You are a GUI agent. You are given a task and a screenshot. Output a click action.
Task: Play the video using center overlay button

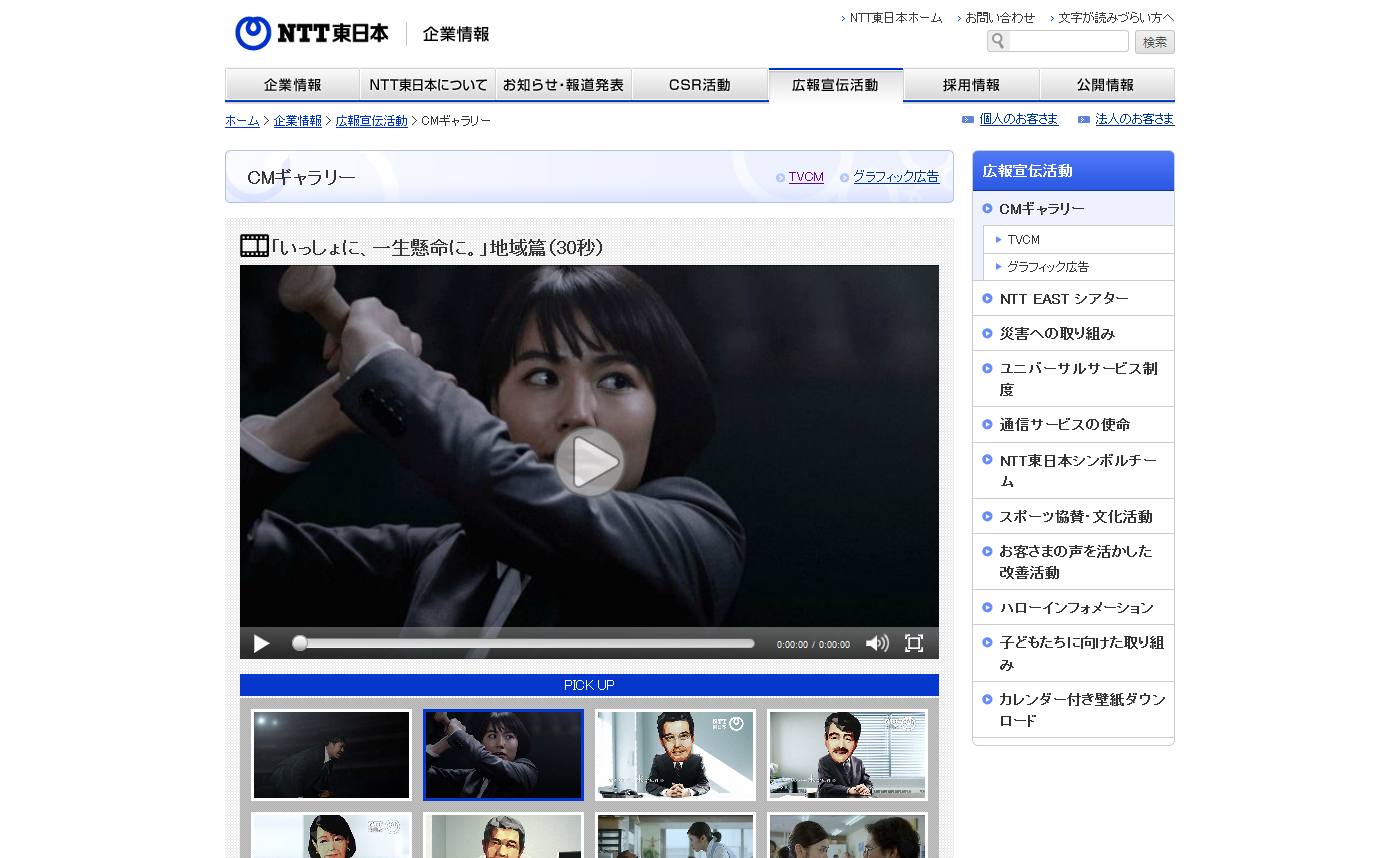tap(589, 462)
